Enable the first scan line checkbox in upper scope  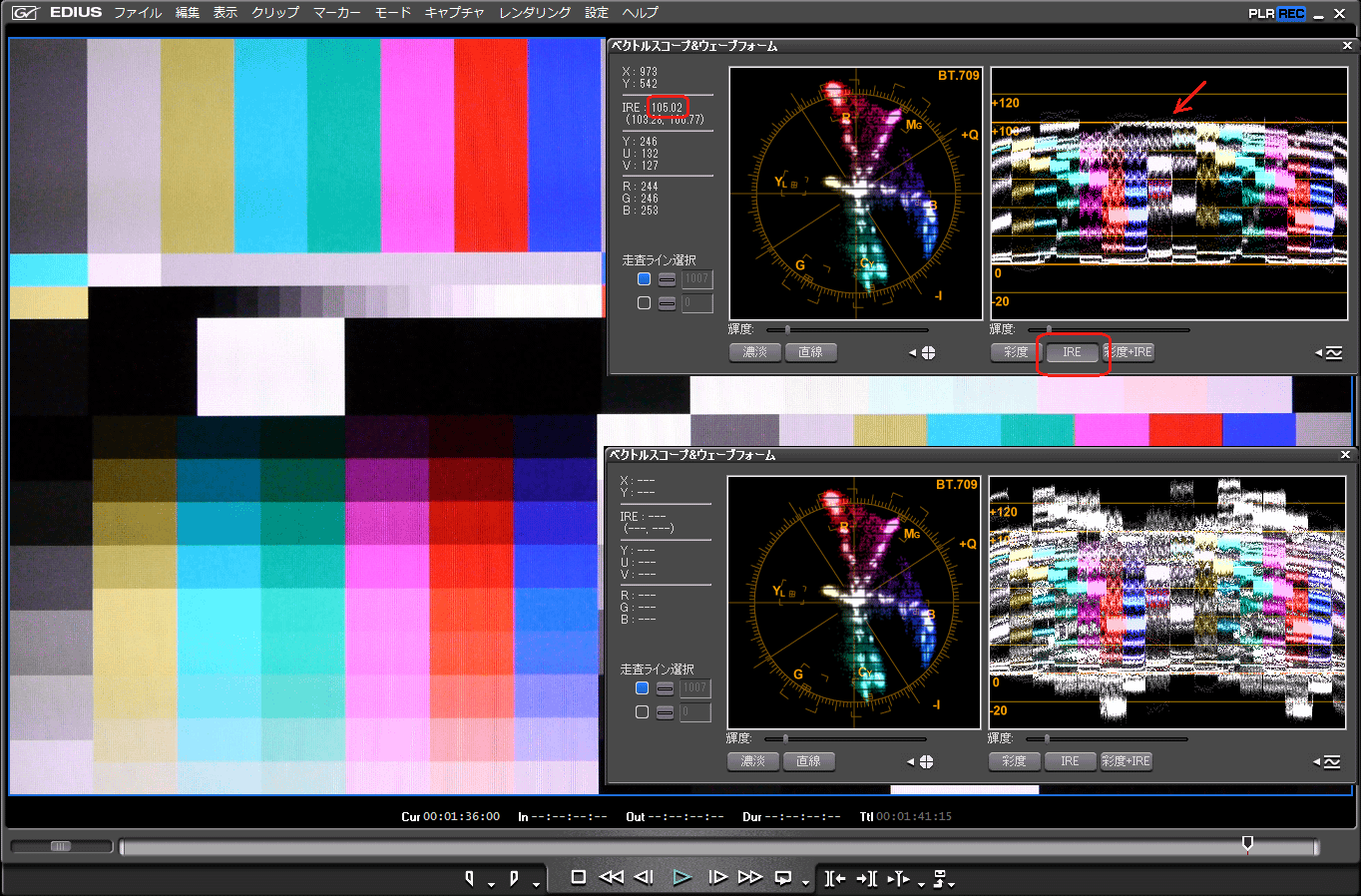[644, 279]
